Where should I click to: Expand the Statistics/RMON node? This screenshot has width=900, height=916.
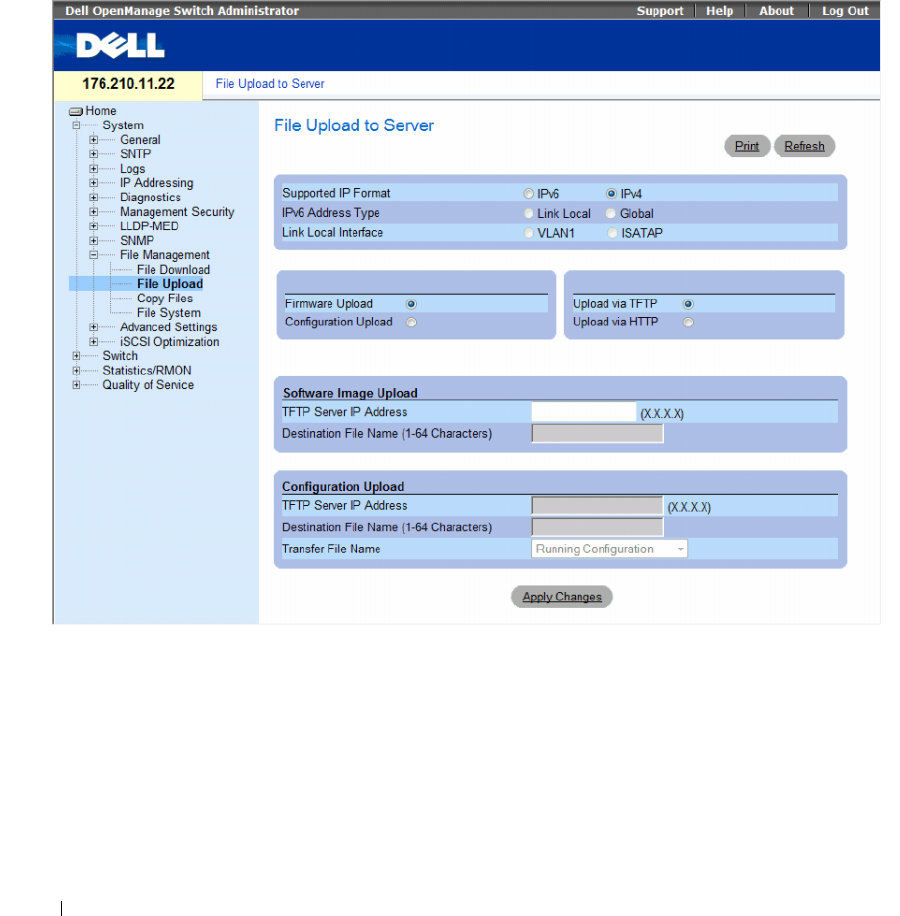tap(77, 370)
